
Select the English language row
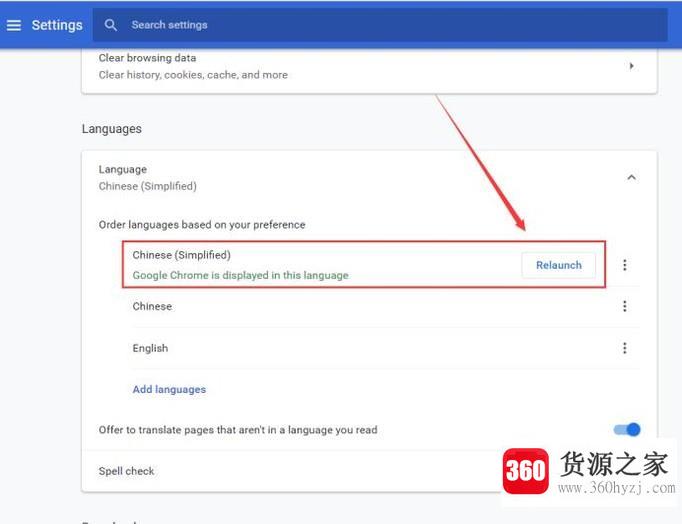[386, 348]
